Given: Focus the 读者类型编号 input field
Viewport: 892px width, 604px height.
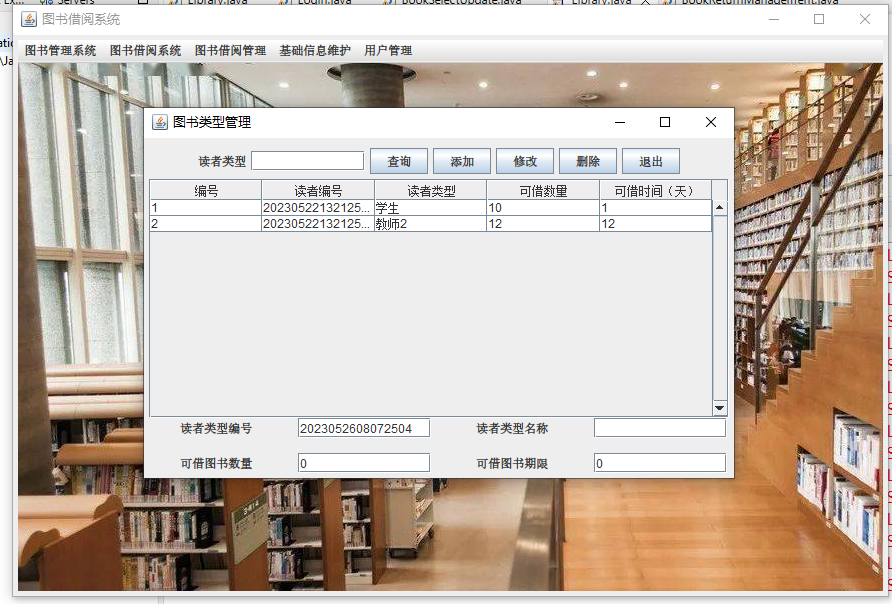Looking at the screenshot, I should point(364,428).
